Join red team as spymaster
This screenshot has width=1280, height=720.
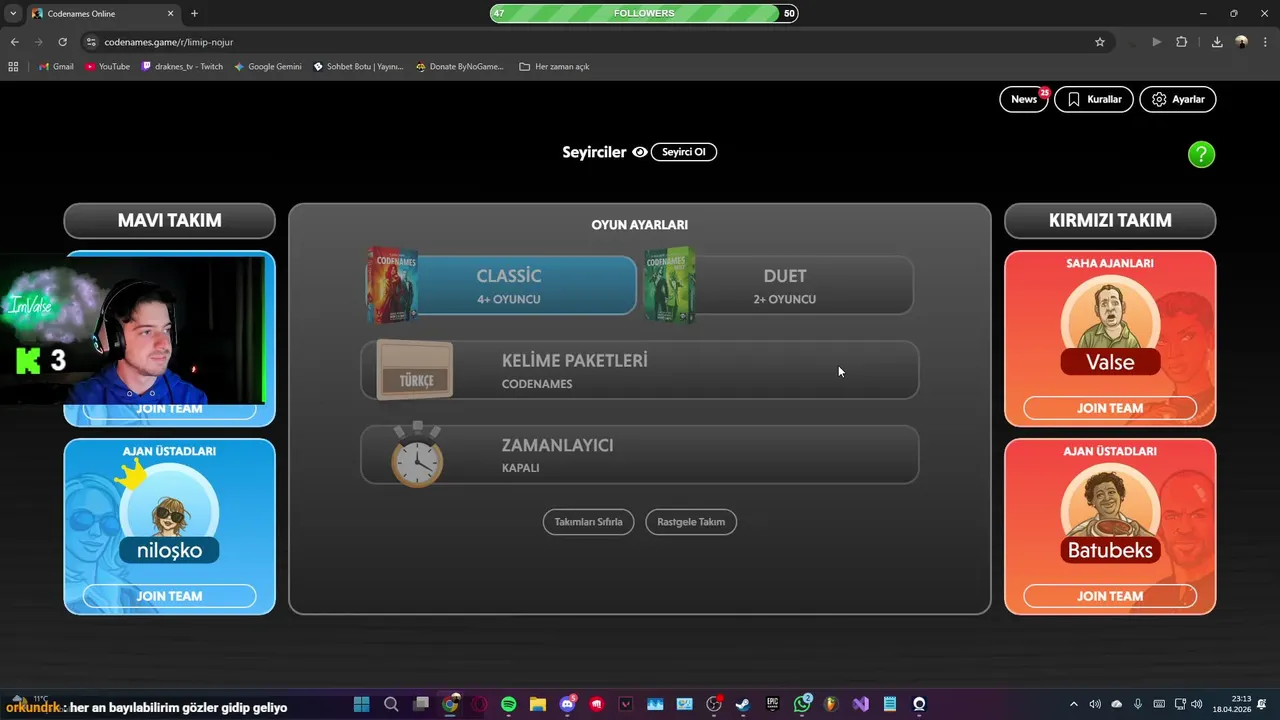(x=1110, y=596)
